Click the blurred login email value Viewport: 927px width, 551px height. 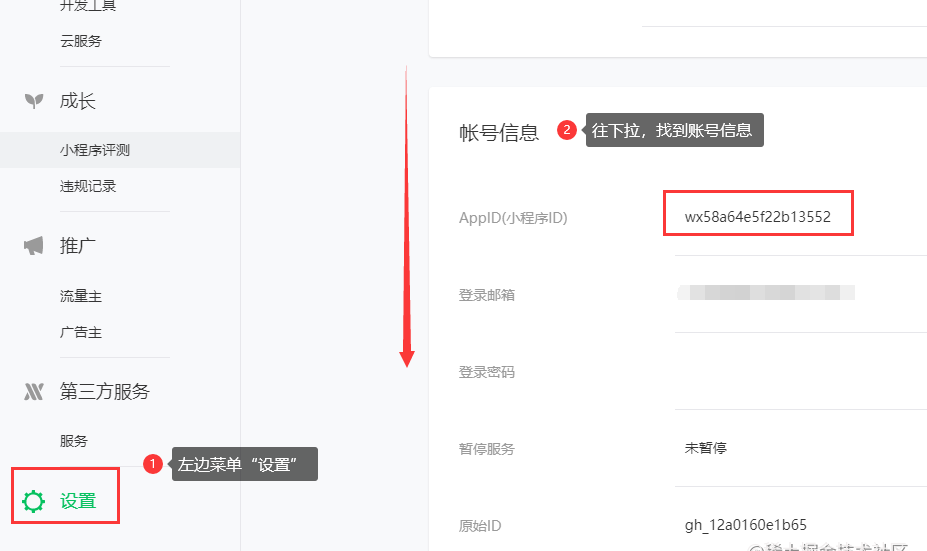click(766, 293)
